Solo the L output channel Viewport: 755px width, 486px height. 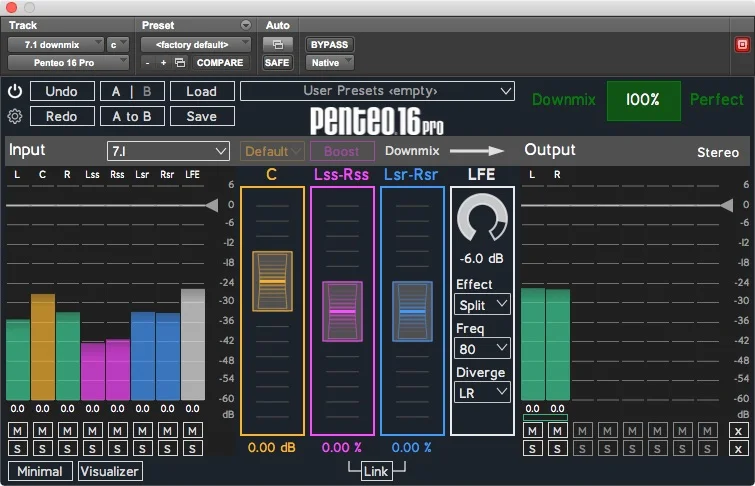(x=532, y=449)
